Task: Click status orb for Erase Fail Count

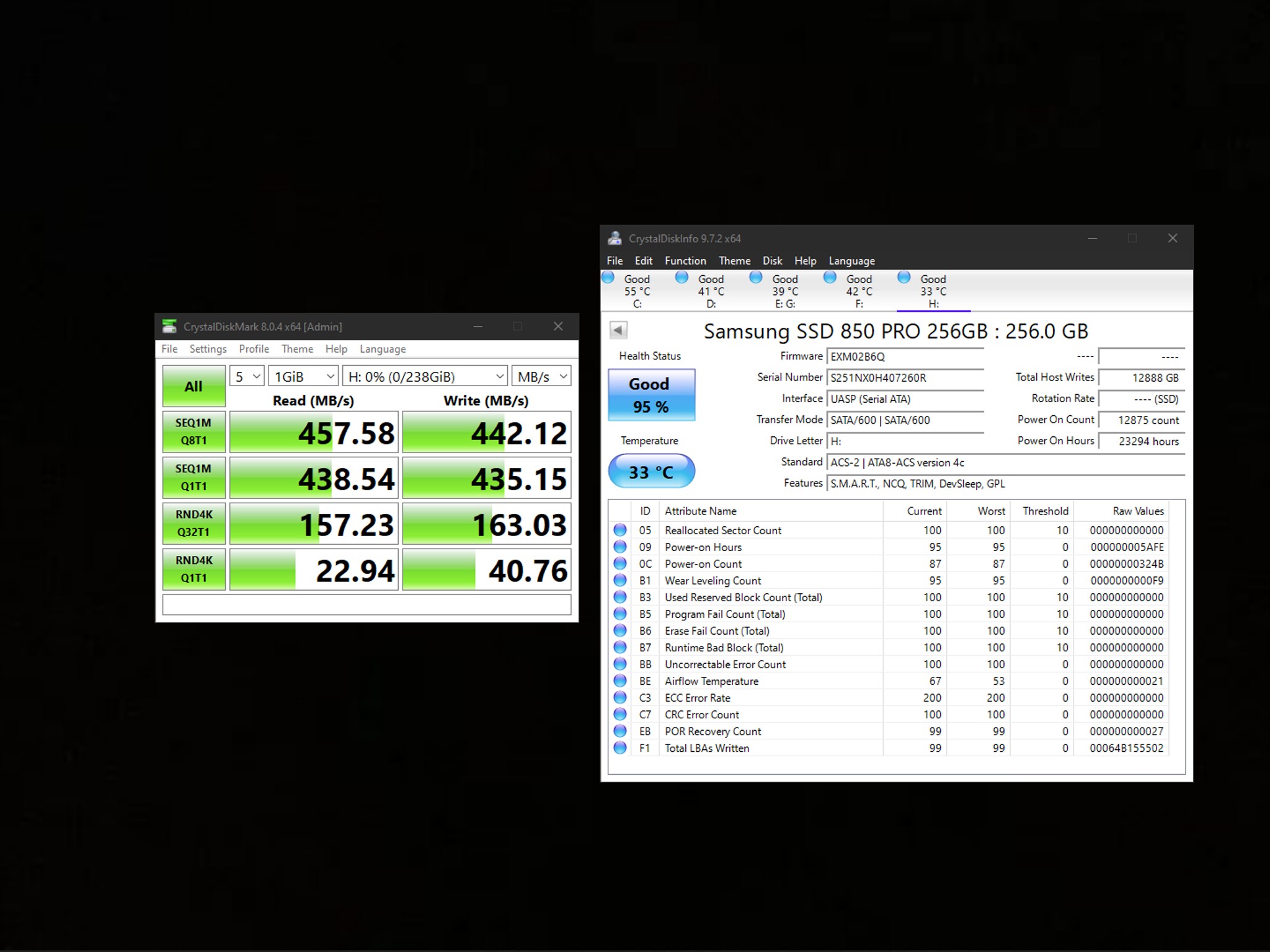Action: pyautogui.click(x=619, y=630)
